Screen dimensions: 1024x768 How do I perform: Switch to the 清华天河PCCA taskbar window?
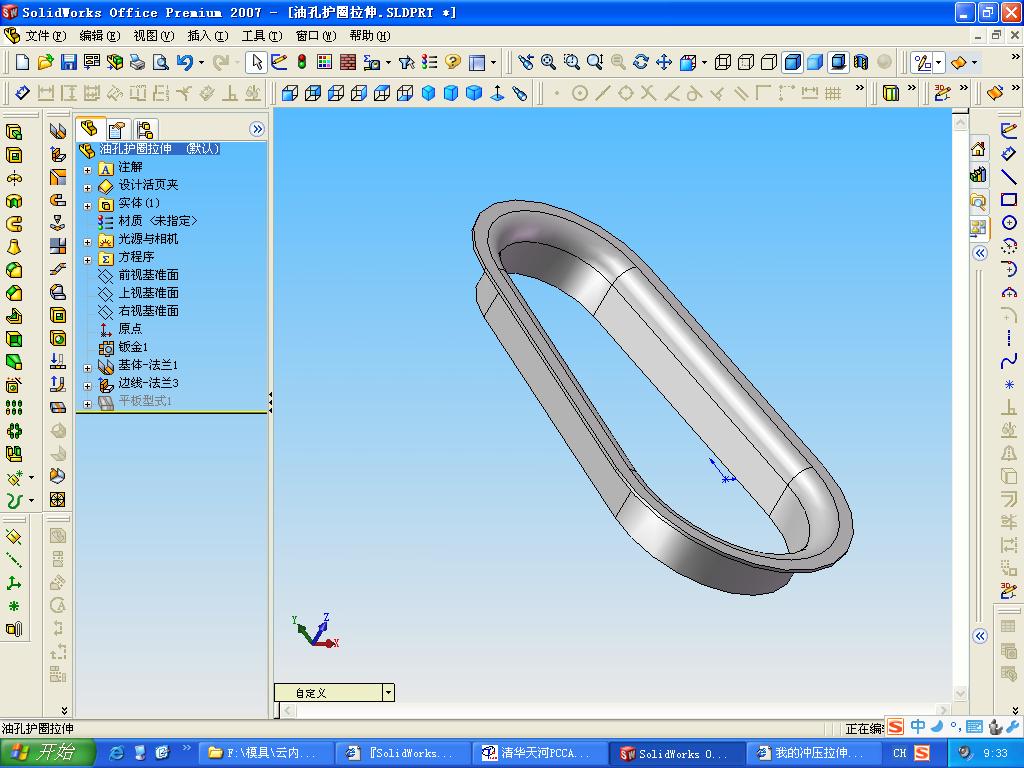point(540,754)
